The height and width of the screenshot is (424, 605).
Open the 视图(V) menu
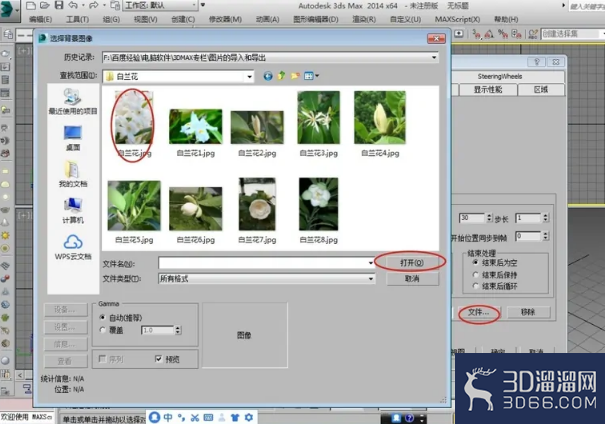pos(145,19)
